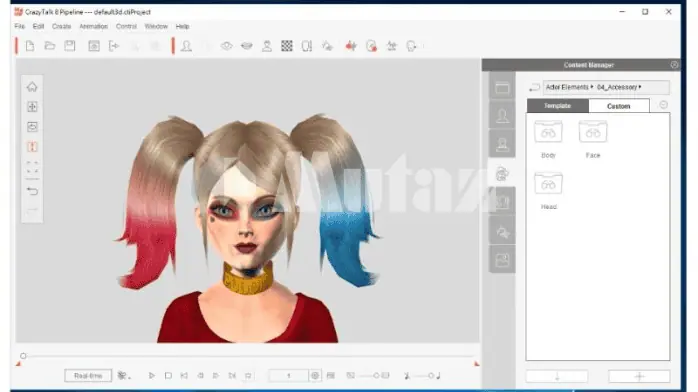Click the talking head profile icon
This screenshot has width=698, height=392.
tap(411, 46)
